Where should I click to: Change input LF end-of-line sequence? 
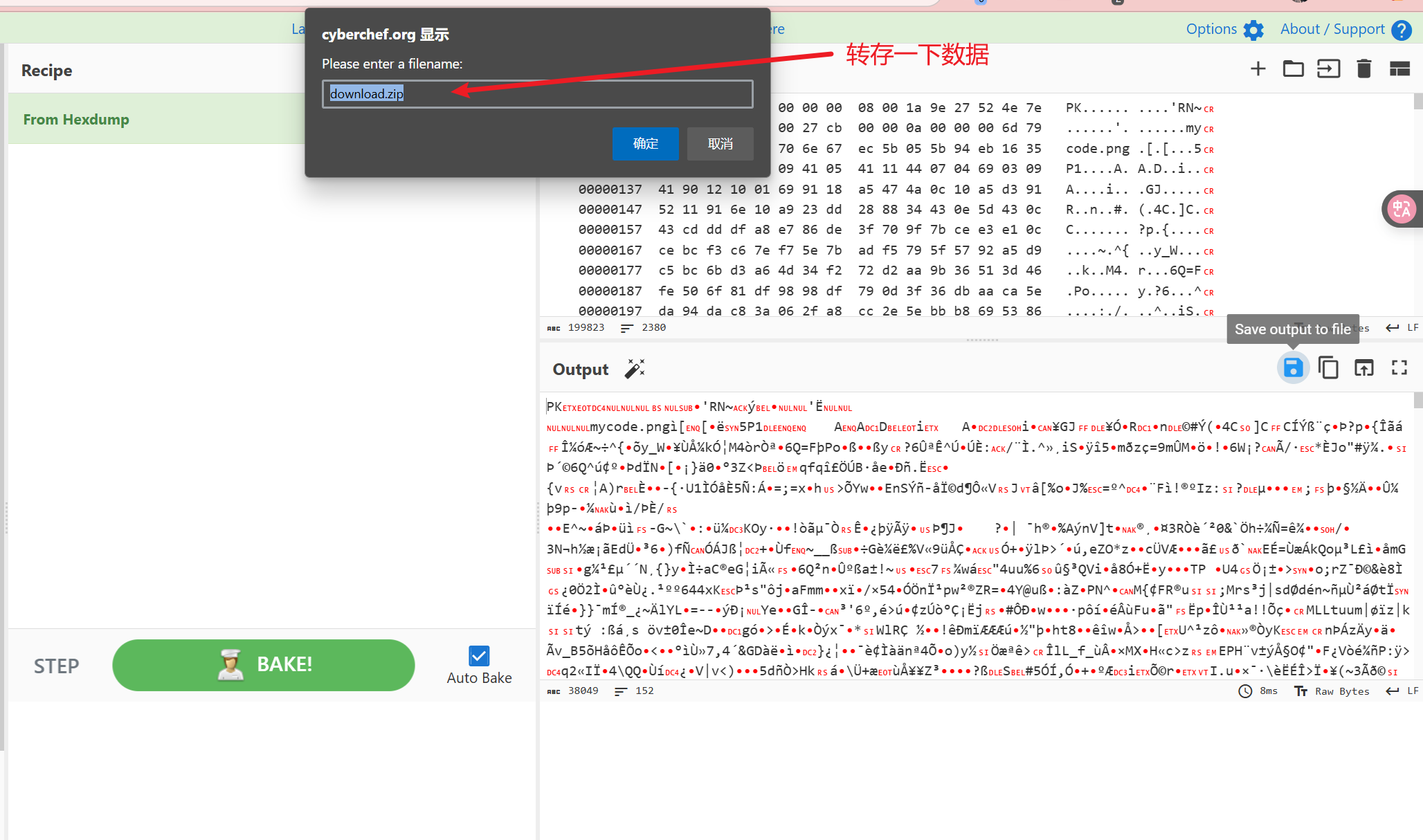click(x=1402, y=327)
